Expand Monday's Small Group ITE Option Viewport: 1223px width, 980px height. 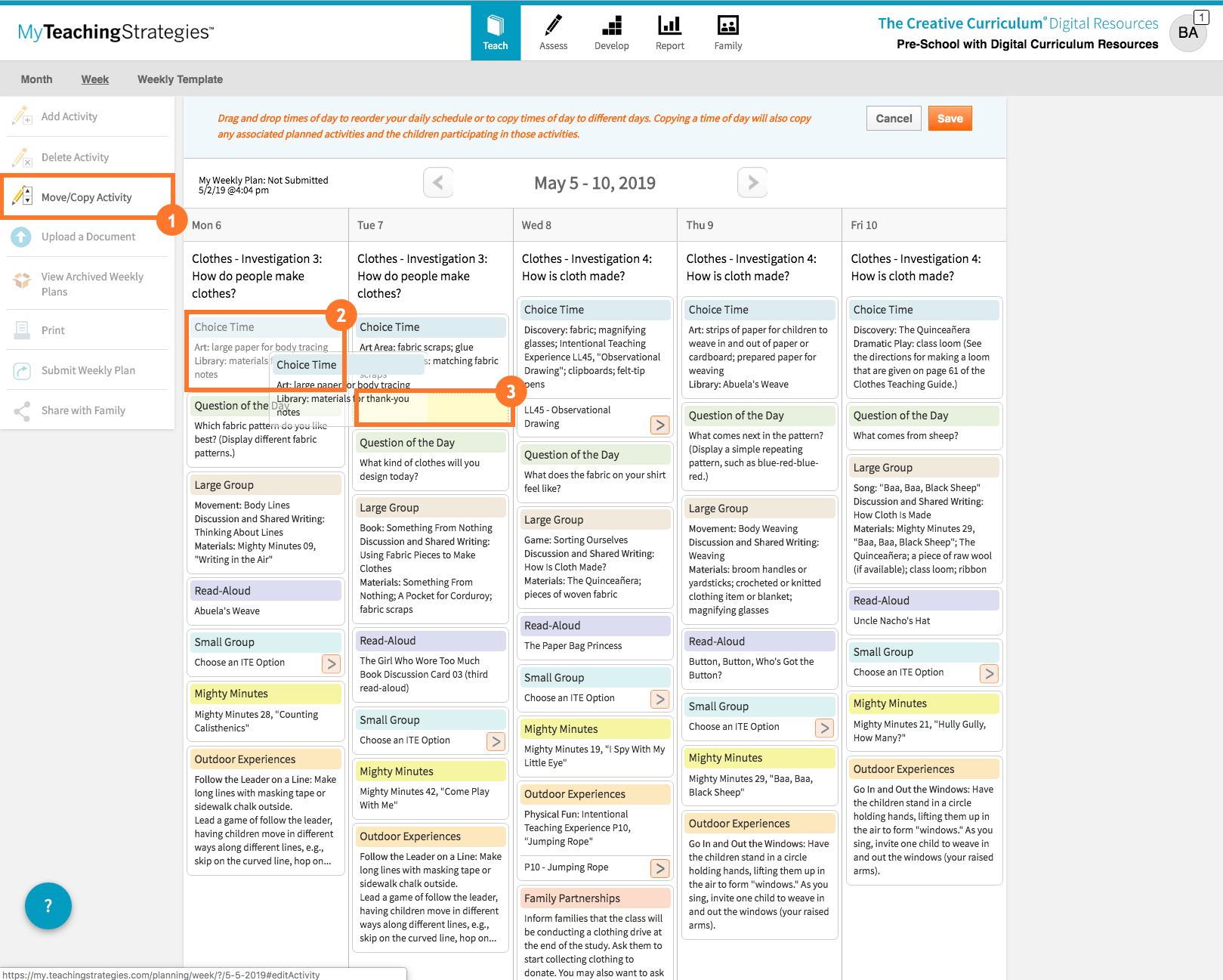pos(331,663)
